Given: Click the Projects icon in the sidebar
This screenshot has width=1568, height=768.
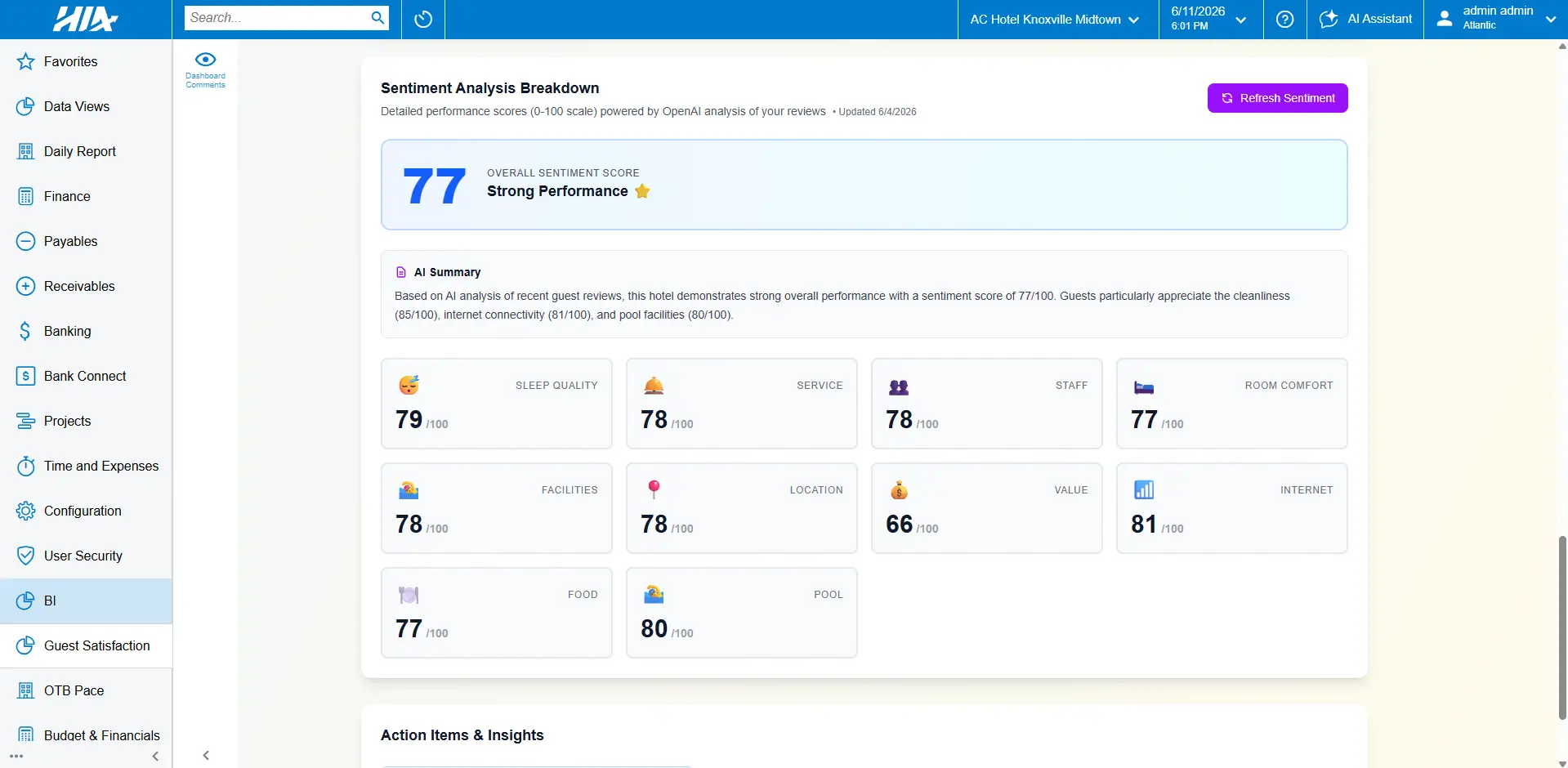Looking at the screenshot, I should click(x=25, y=421).
